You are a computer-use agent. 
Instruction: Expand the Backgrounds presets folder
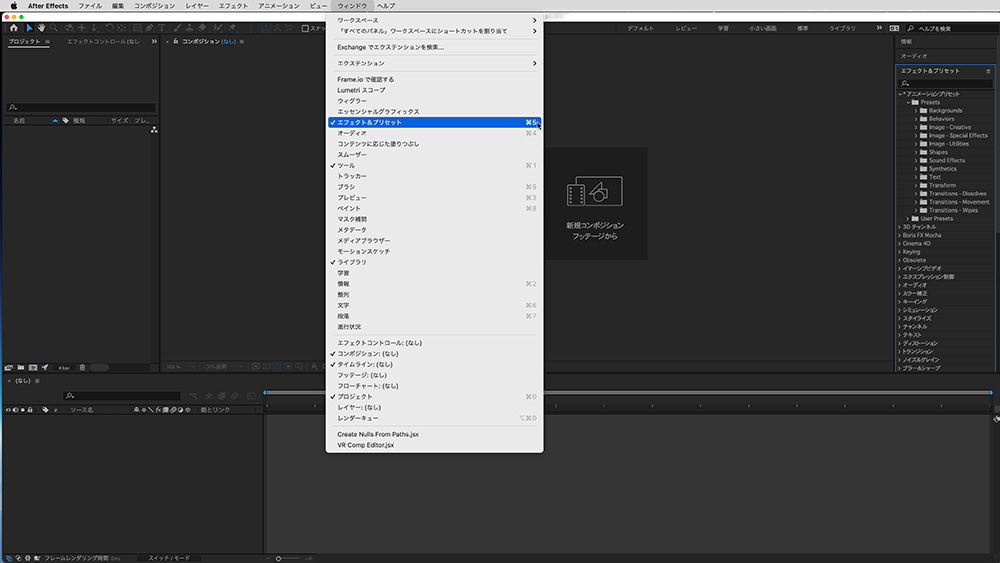coord(915,110)
